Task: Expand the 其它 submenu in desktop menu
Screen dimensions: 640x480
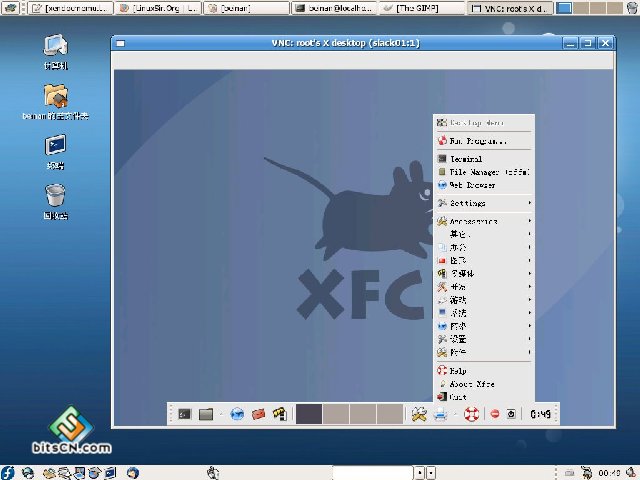Action: 484,234
